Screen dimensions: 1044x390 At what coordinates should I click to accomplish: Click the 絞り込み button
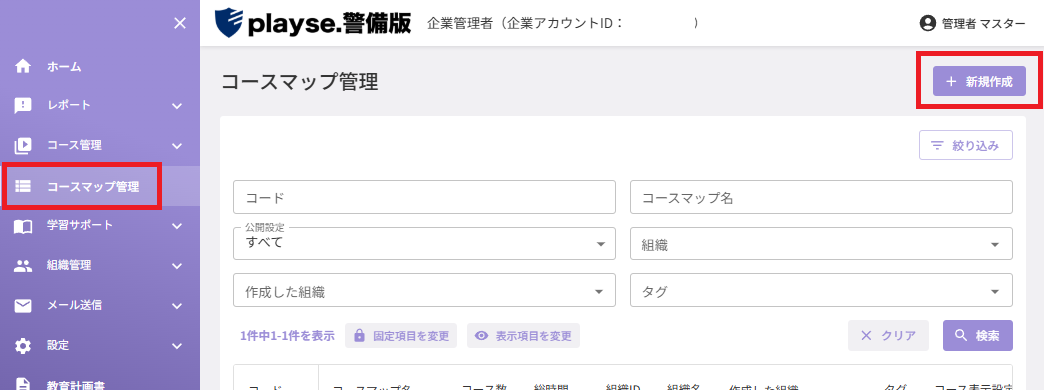tap(966, 146)
